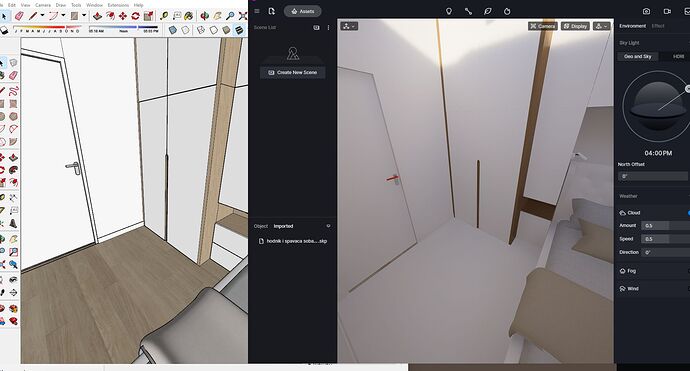690x371 pixels.
Task: Select the Paint Bucket tool
Action: click(188, 16)
